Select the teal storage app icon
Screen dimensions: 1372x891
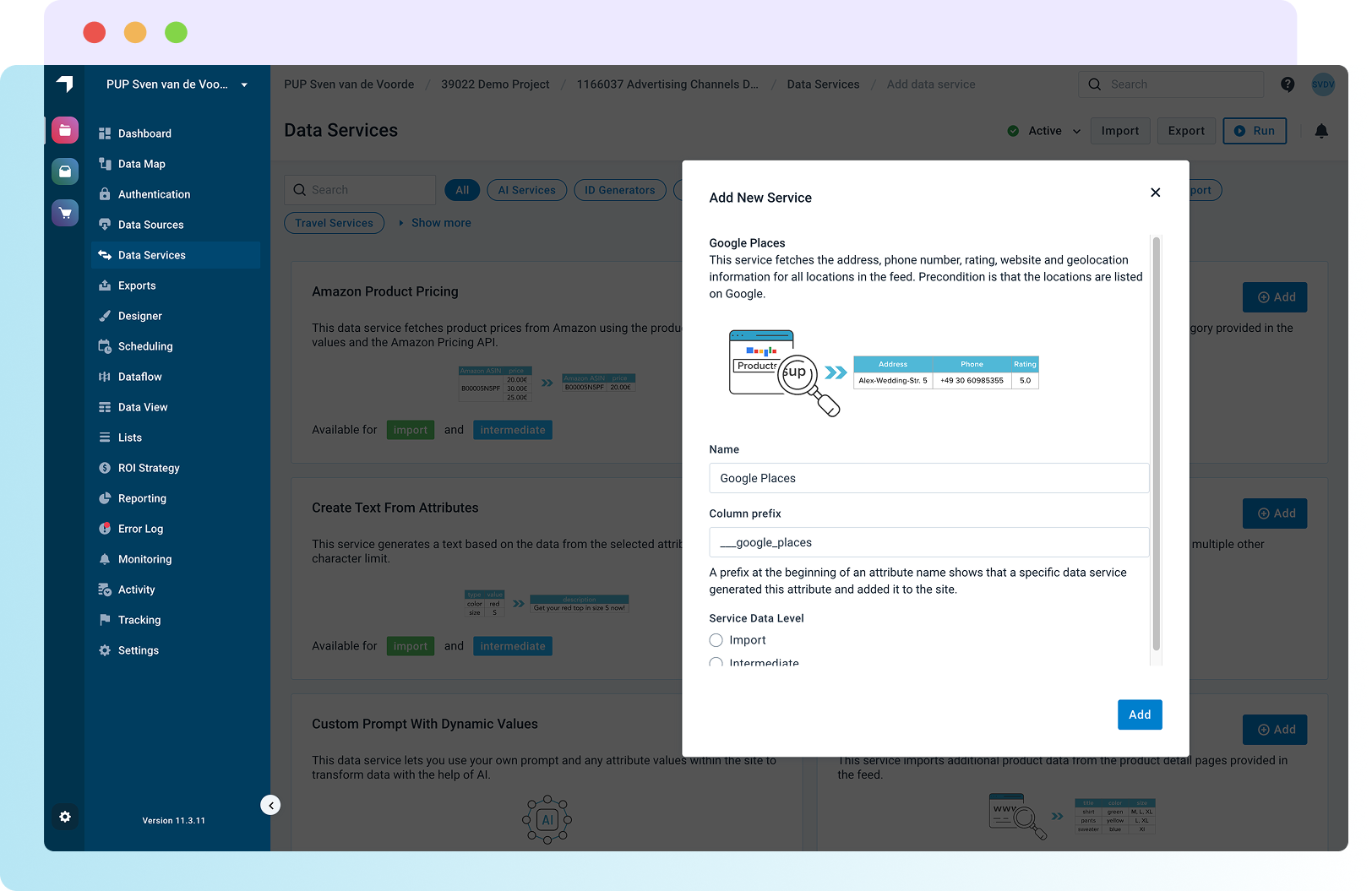(x=65, y=171)
